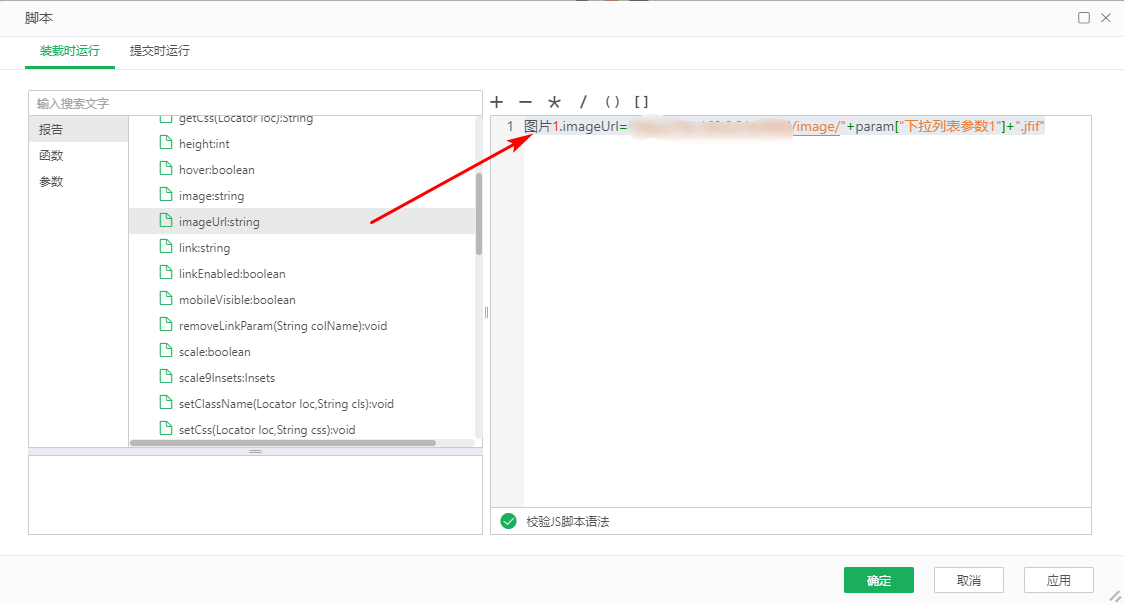Maximize the script dialog window
This screenshot has height=604, width=1124.
(x=1084, y=18)
